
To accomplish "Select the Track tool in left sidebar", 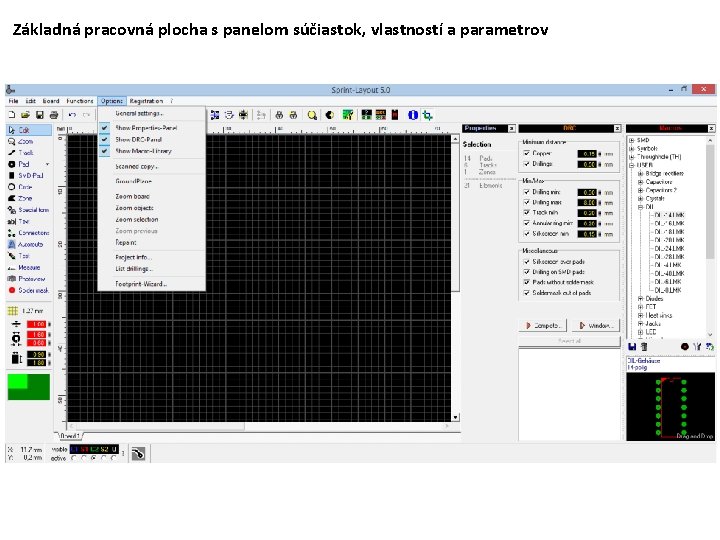I will (x=28, y=152).
